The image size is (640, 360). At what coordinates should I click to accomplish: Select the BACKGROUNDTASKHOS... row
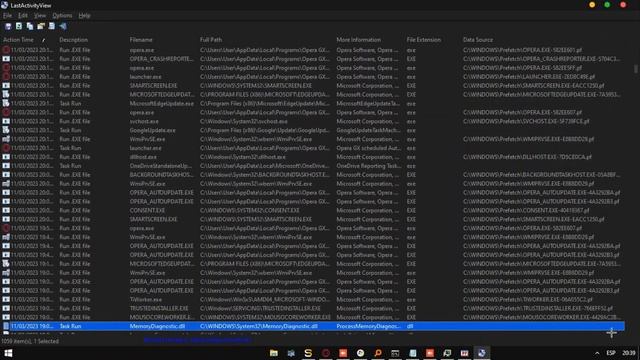coord(312,175)
